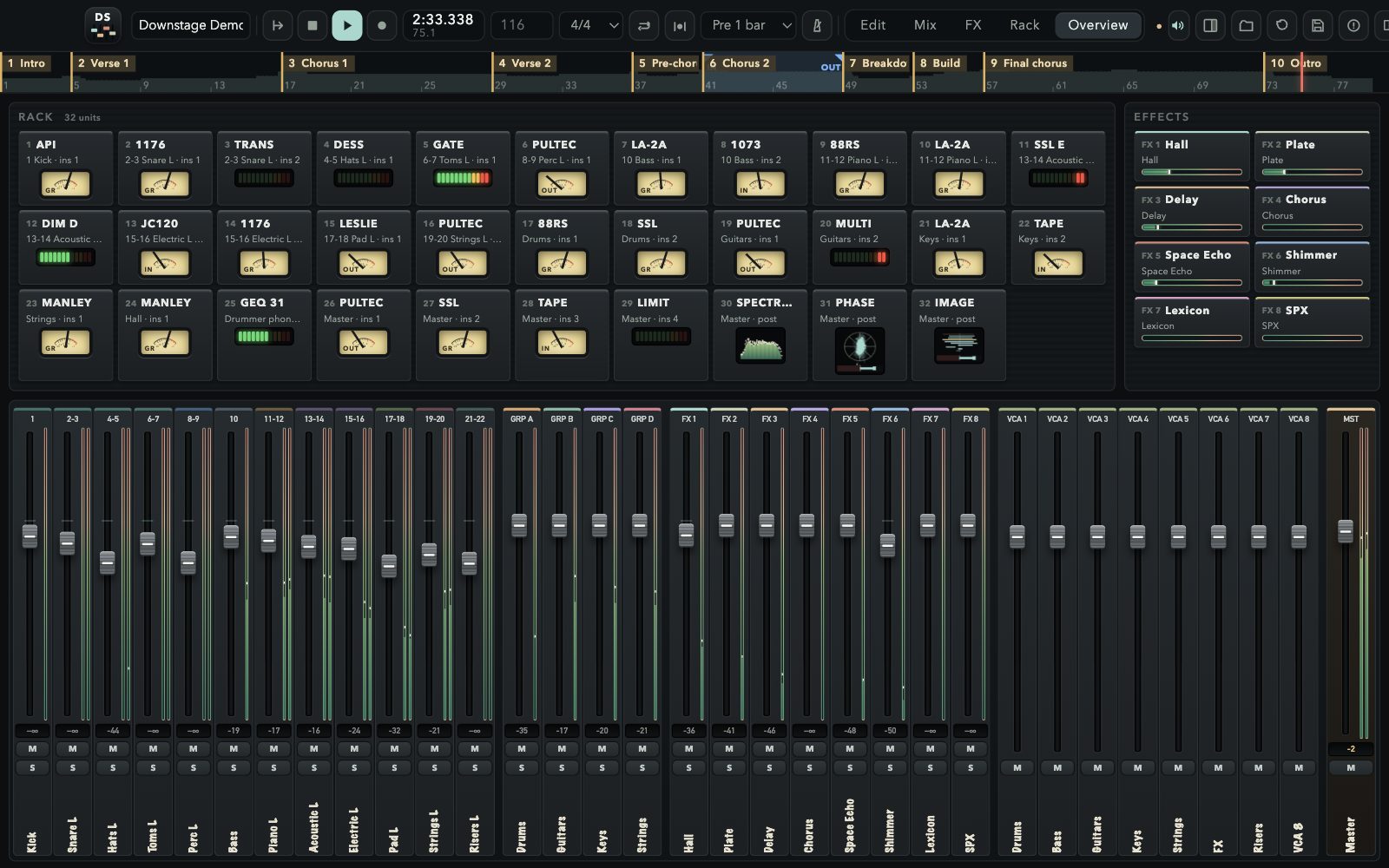Click the DS application logo
The width and height of the screenshot is (1389, 868).
[x=103, y=25]
